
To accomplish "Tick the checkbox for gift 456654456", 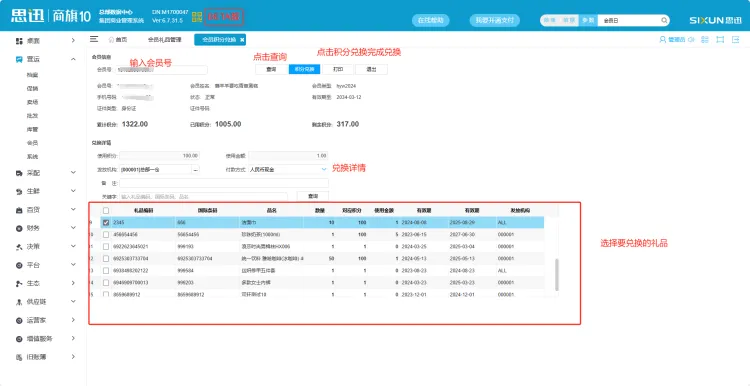I will tap(106, 234).
